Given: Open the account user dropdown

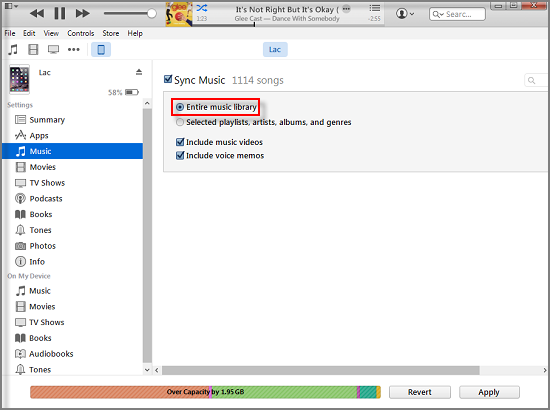Looking at the screenshot, I should [405, 14].
